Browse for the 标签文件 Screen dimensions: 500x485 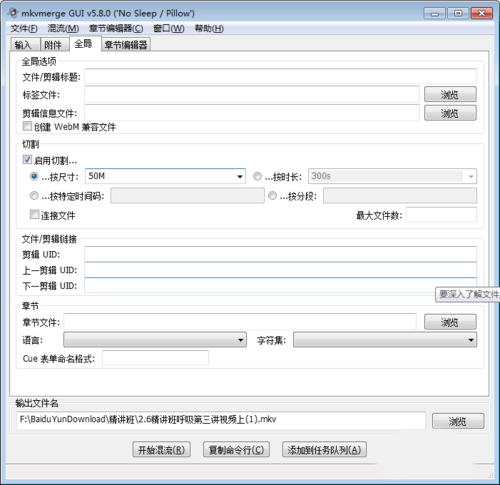tap(450, 94)
